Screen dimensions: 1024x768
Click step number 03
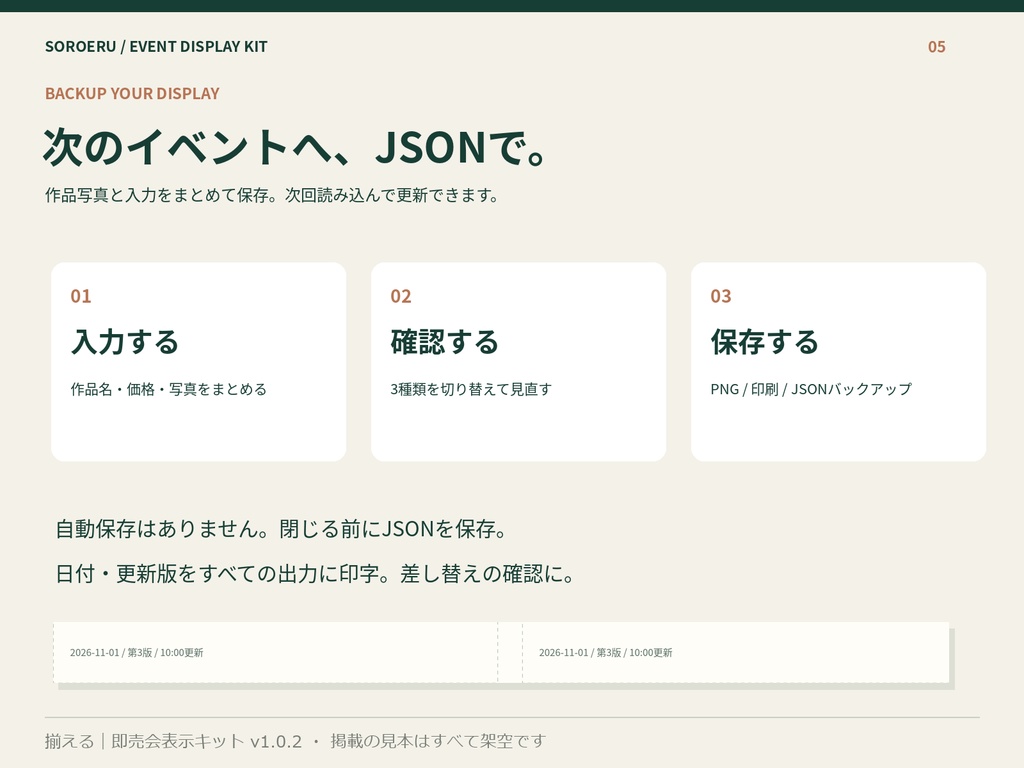click(721, 296)
